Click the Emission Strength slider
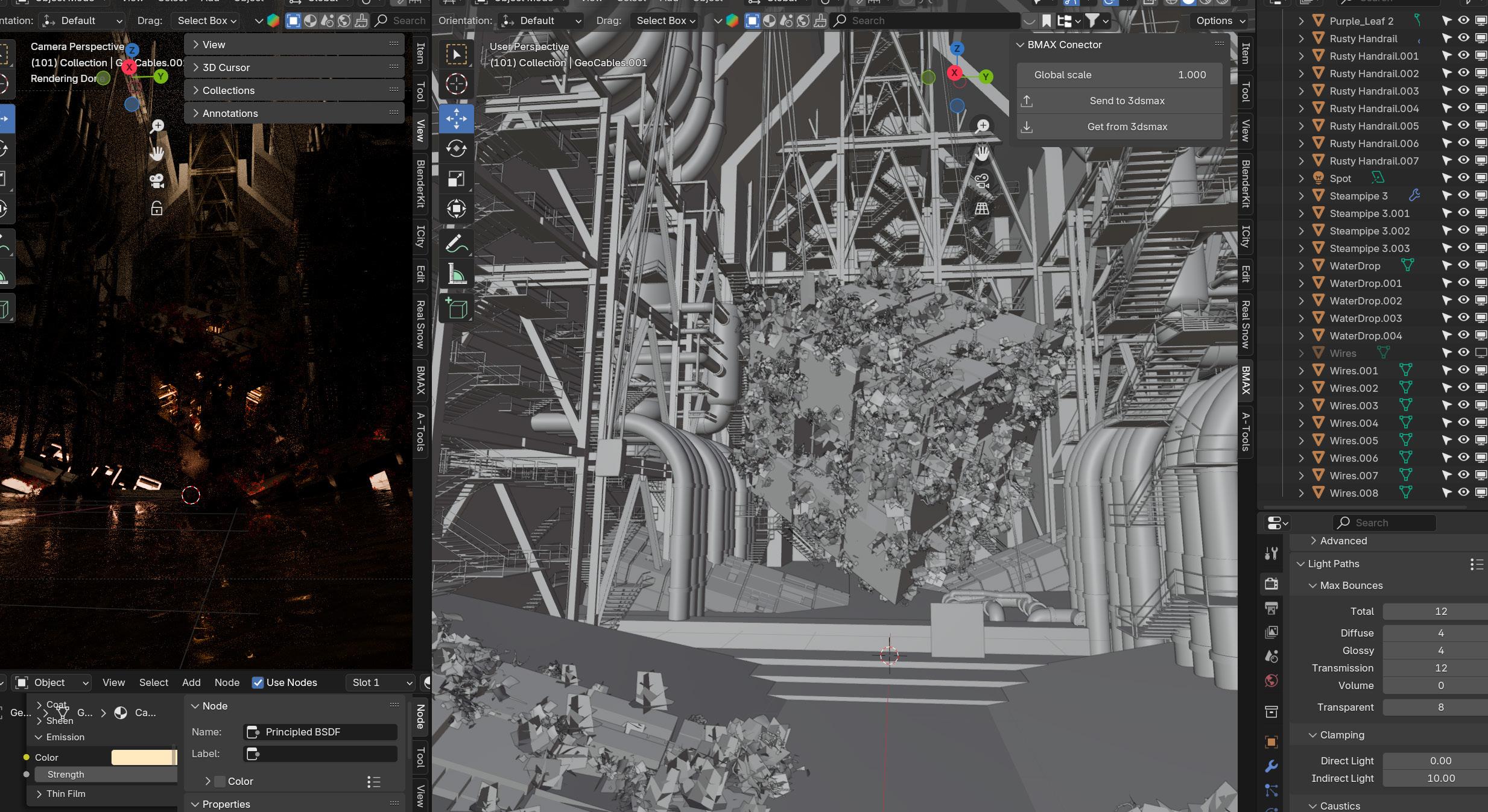 106,775
